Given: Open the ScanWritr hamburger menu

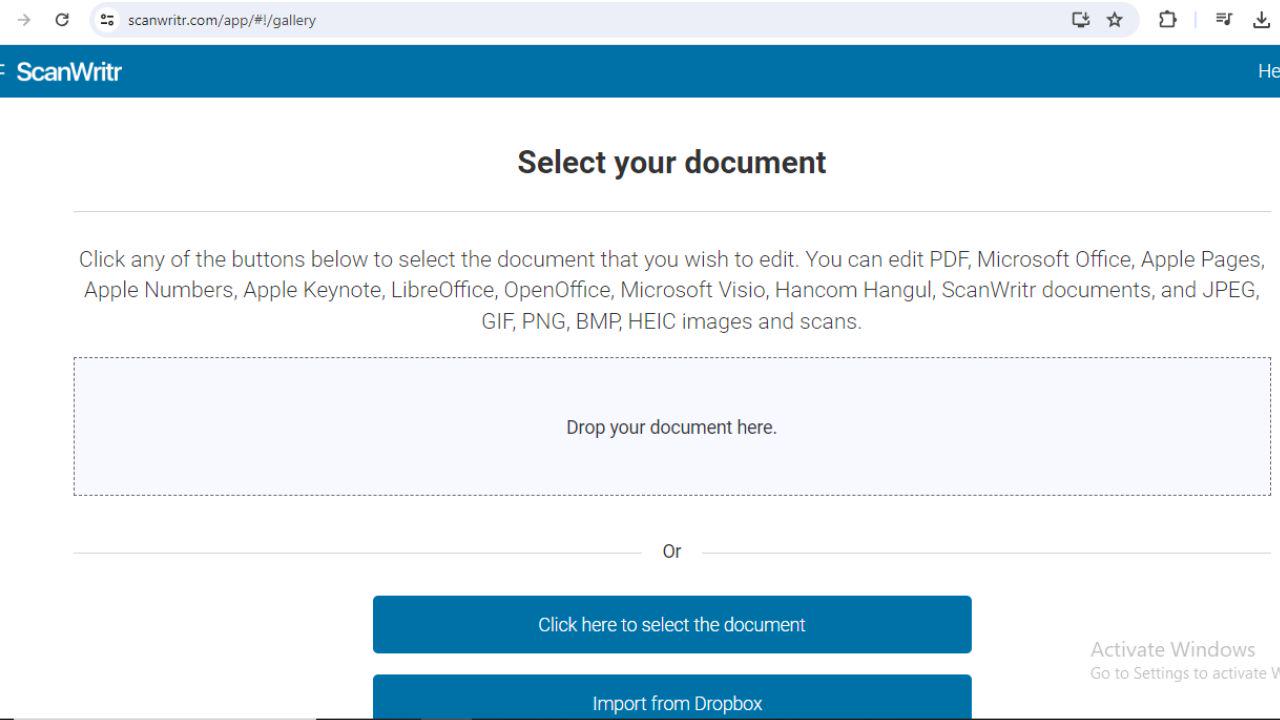Looking at the screenshot, I should (2, 71).
